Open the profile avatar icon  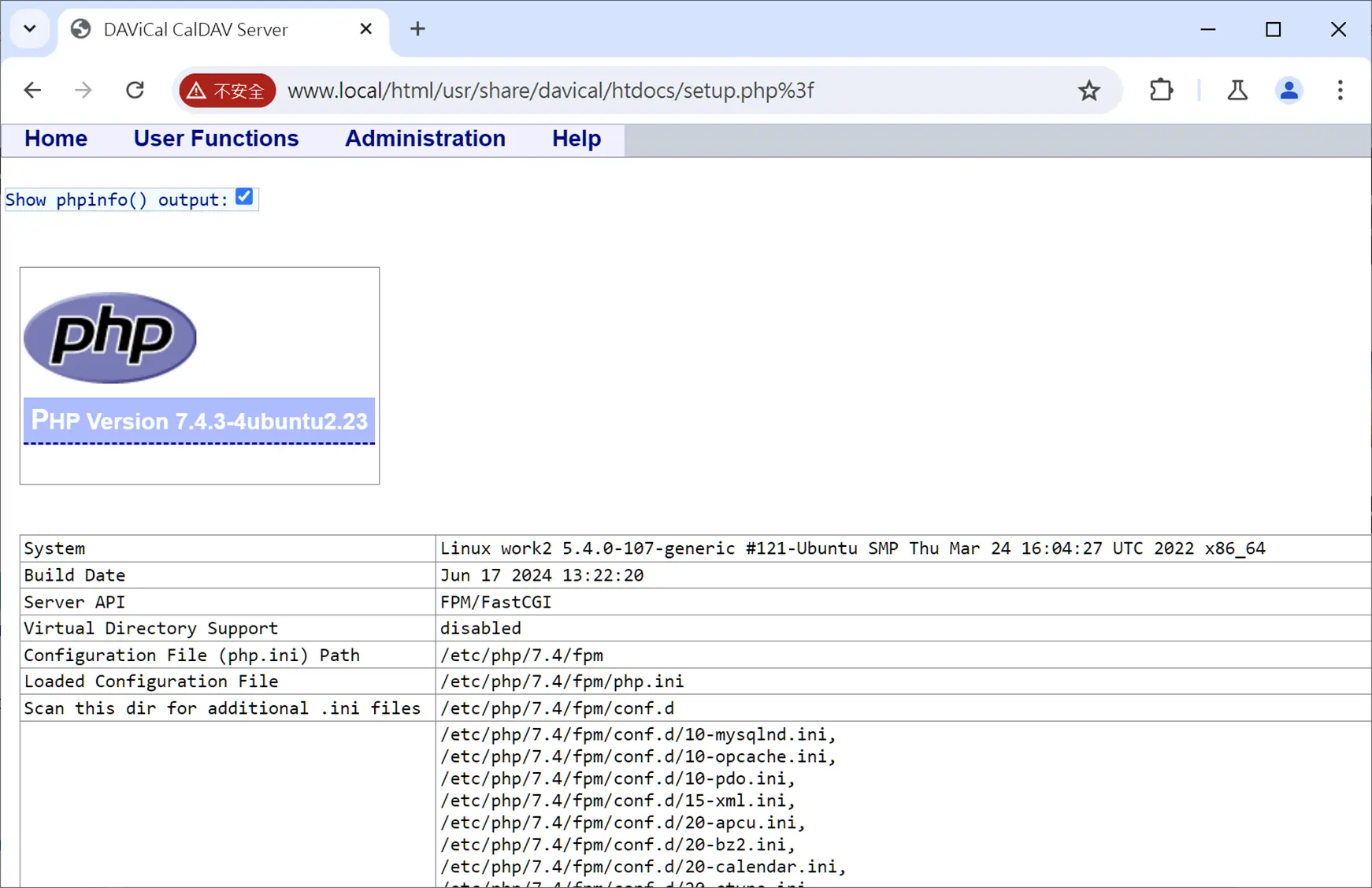click(1289, 91)
